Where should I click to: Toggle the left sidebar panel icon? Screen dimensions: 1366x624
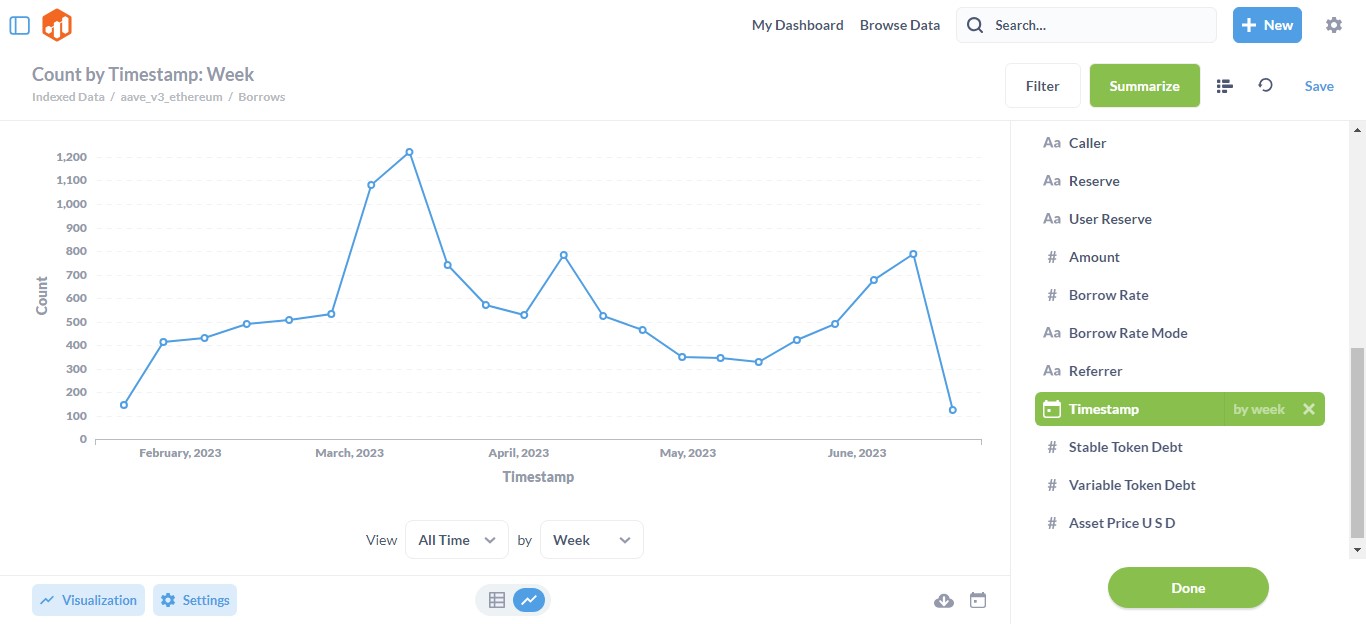20,25
